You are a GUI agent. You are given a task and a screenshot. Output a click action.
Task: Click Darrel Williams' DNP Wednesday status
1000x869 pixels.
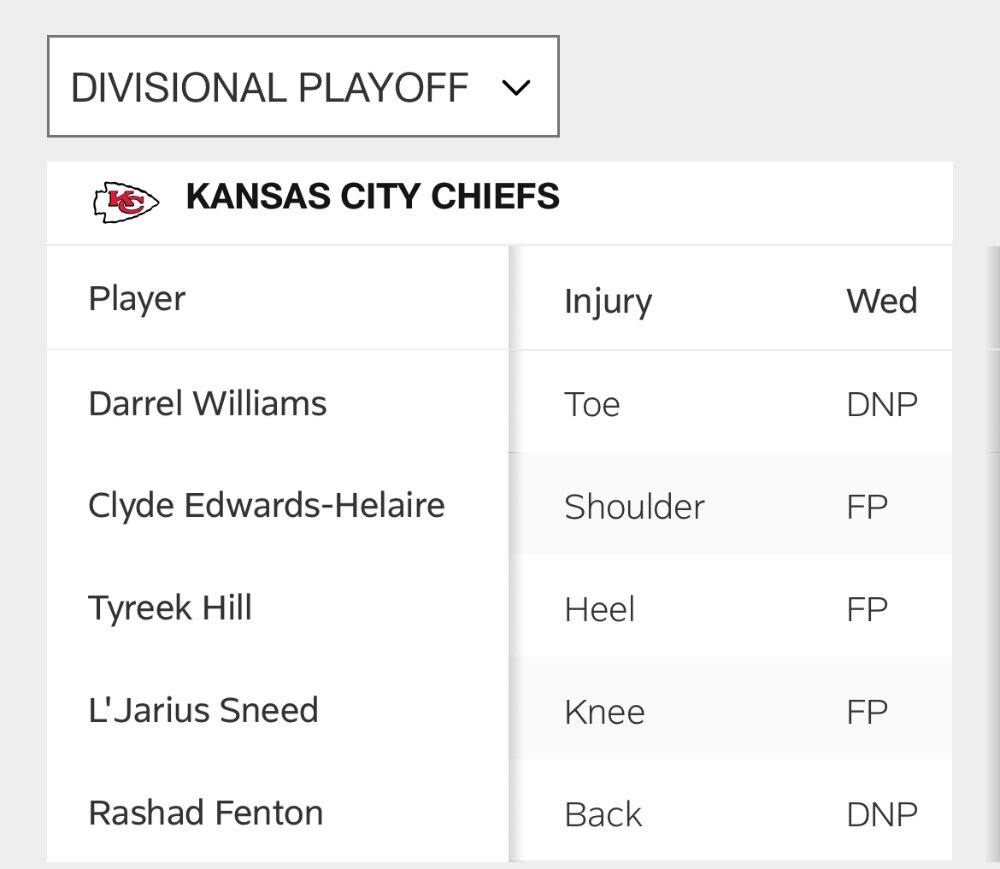(x=882, y=405)
